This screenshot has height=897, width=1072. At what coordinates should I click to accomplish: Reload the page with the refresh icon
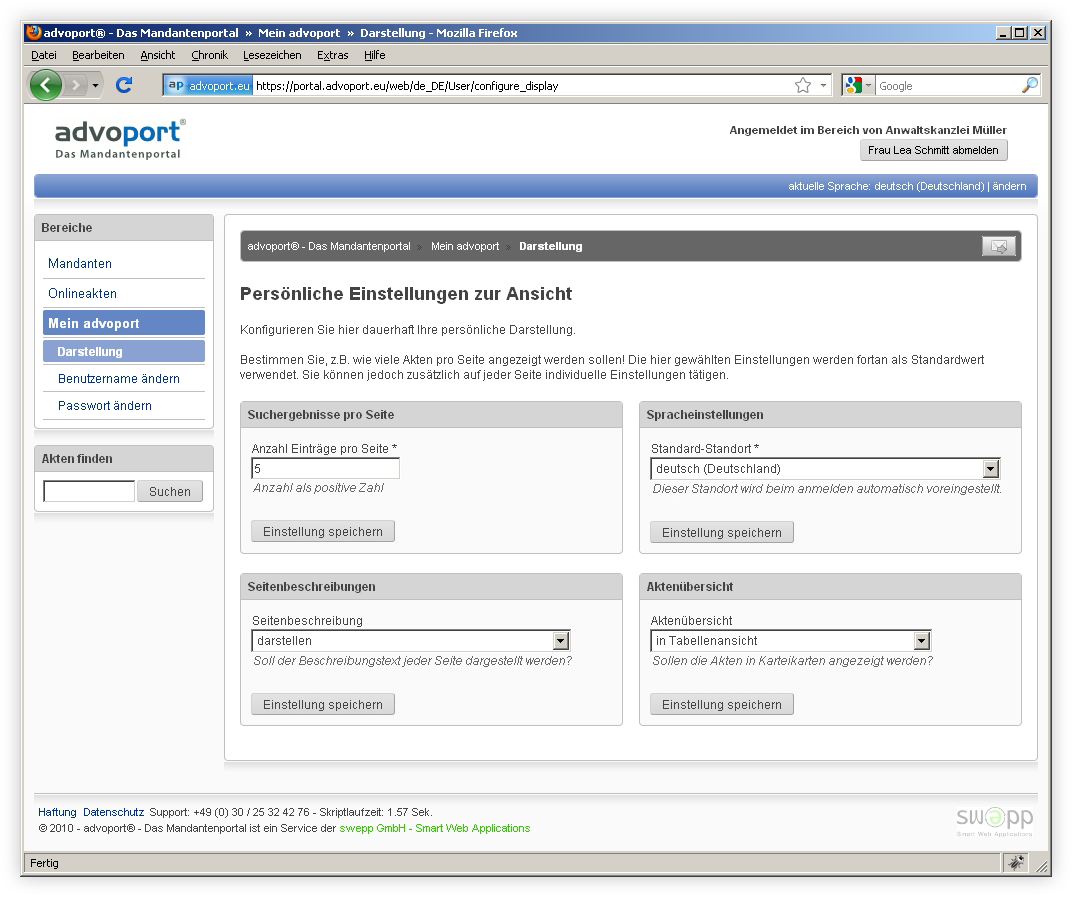124,85
